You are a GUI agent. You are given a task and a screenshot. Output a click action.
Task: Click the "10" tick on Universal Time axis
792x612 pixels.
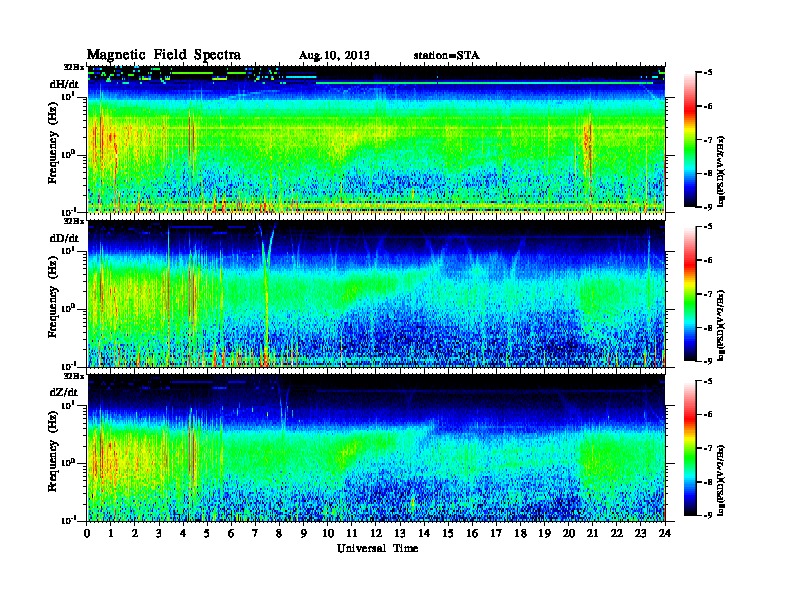tap(328, 533)
